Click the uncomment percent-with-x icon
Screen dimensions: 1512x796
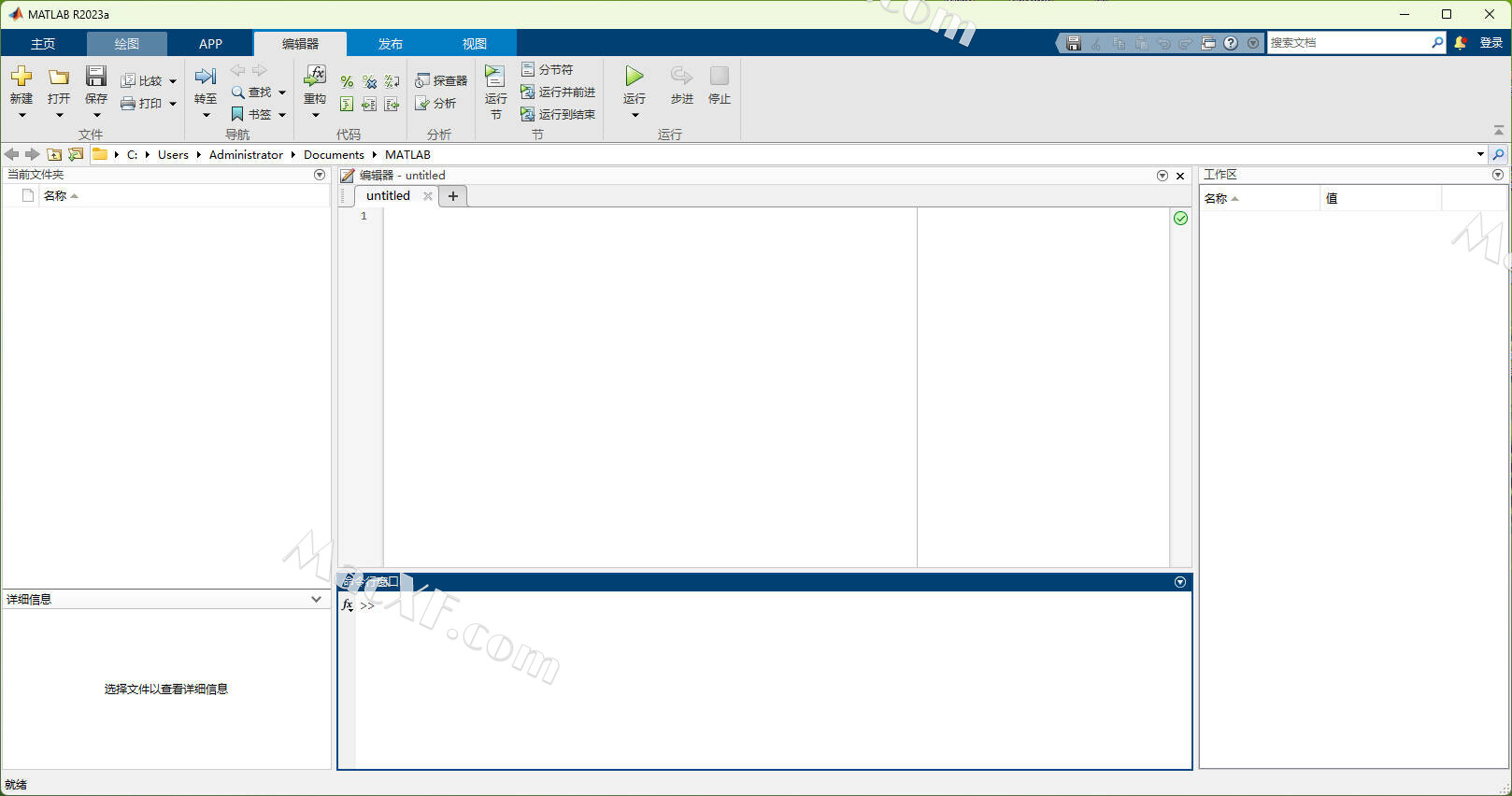point(369,82)
